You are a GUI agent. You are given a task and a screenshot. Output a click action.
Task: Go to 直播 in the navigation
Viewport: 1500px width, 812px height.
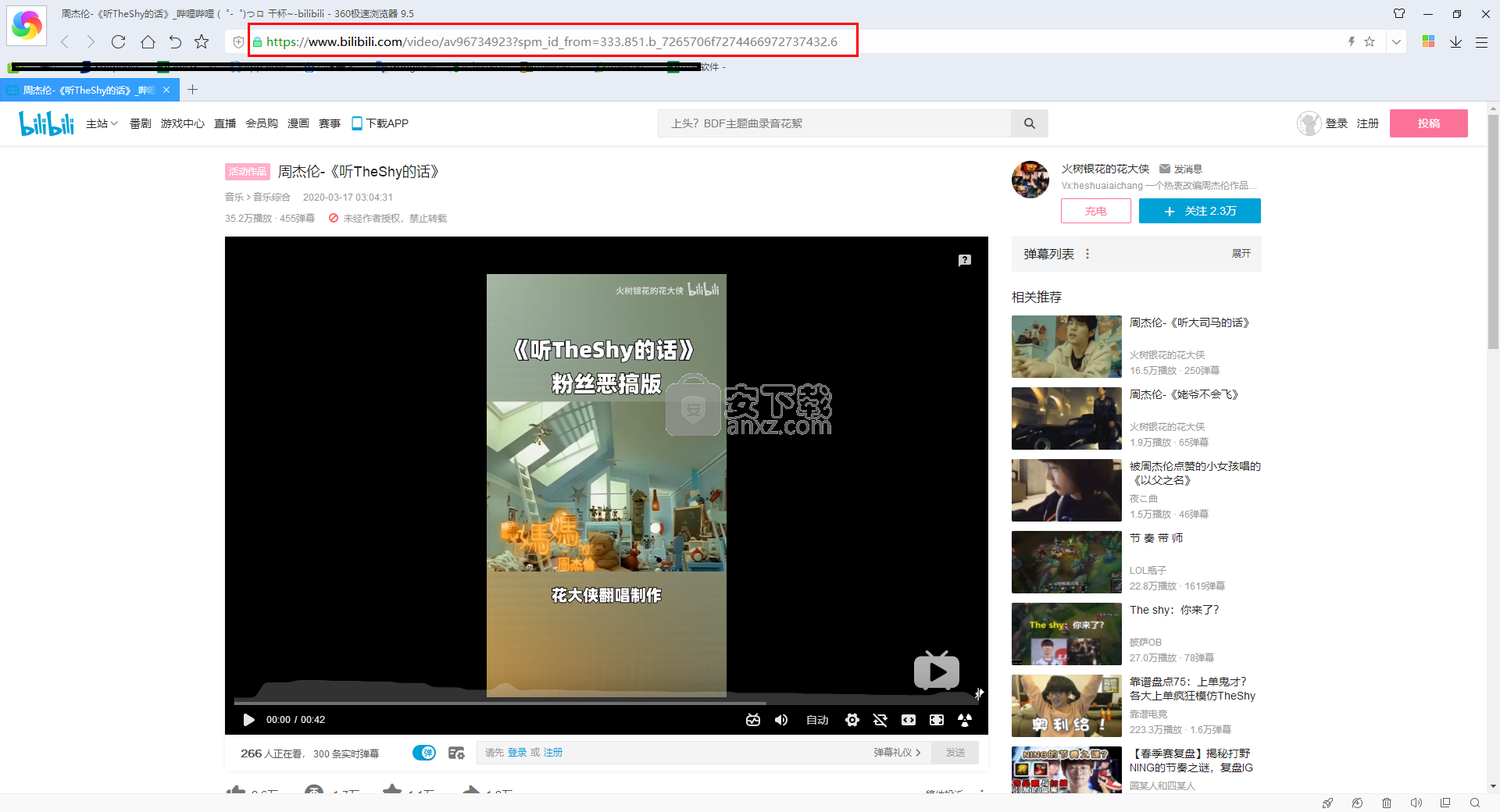pyautogui.click(x=225, y=123)
